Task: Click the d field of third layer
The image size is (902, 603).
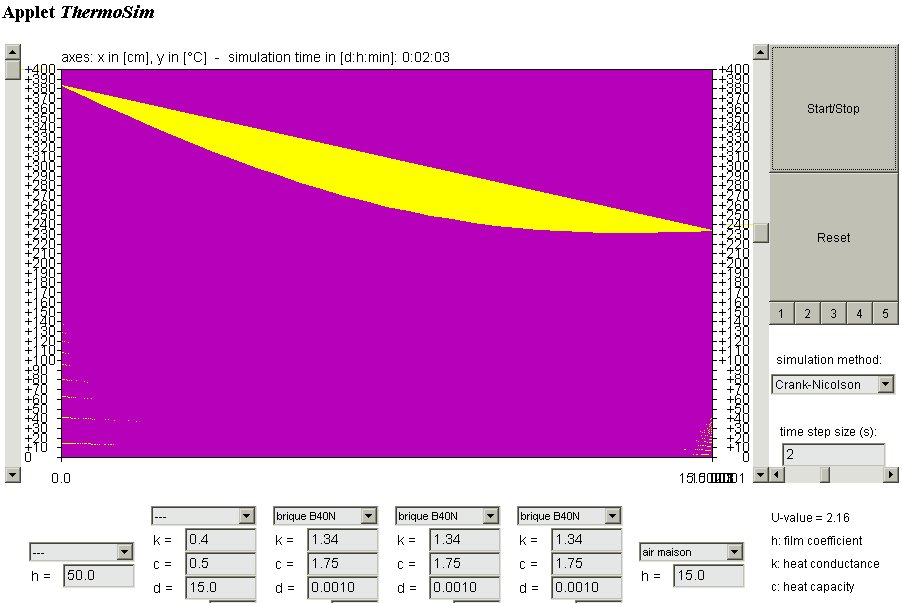Action: tap(464, 587)
